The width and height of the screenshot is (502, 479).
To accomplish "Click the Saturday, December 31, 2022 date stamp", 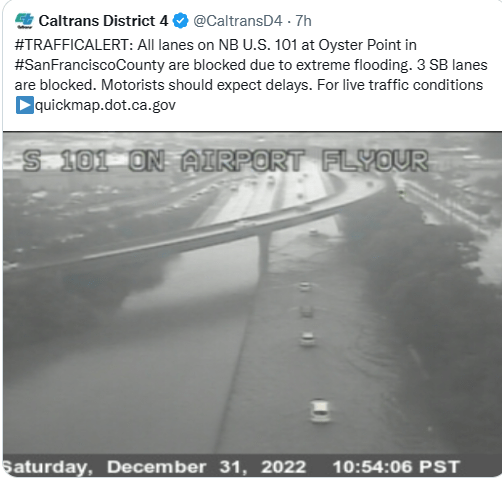I will (x=155, y=467).
